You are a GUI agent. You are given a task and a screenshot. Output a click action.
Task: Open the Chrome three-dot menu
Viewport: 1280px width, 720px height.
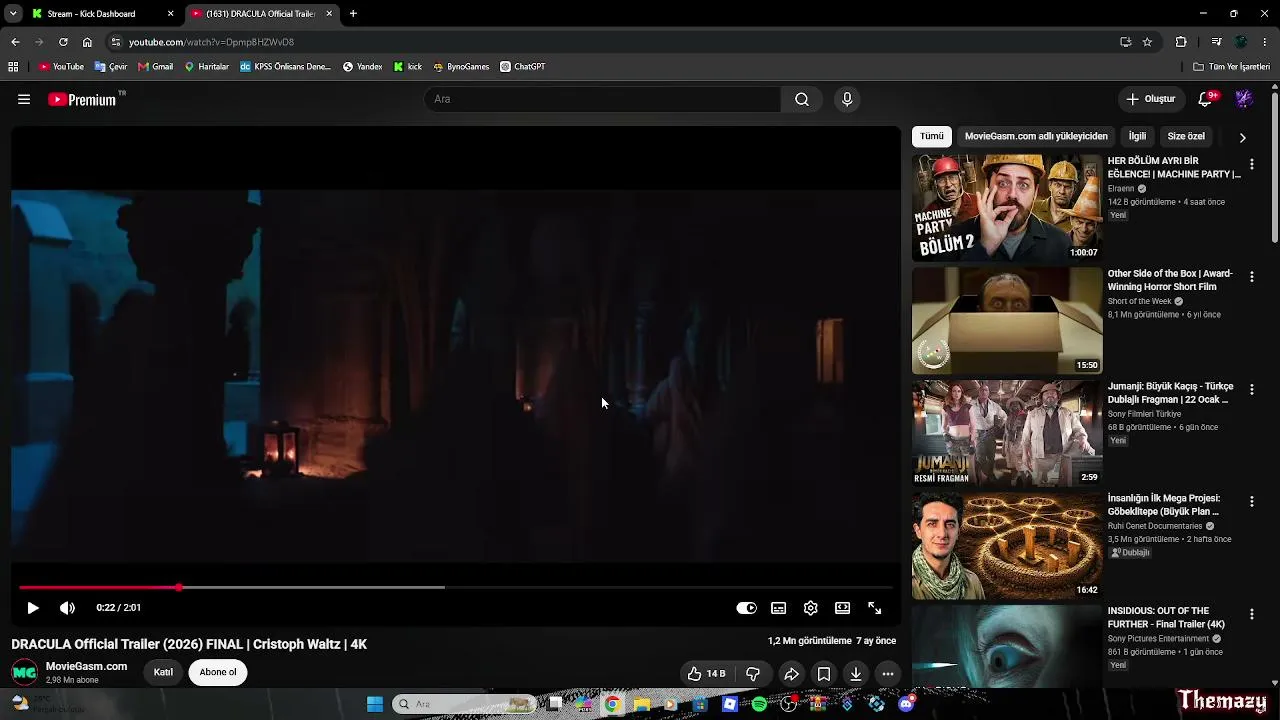[x=1265, y=42]
